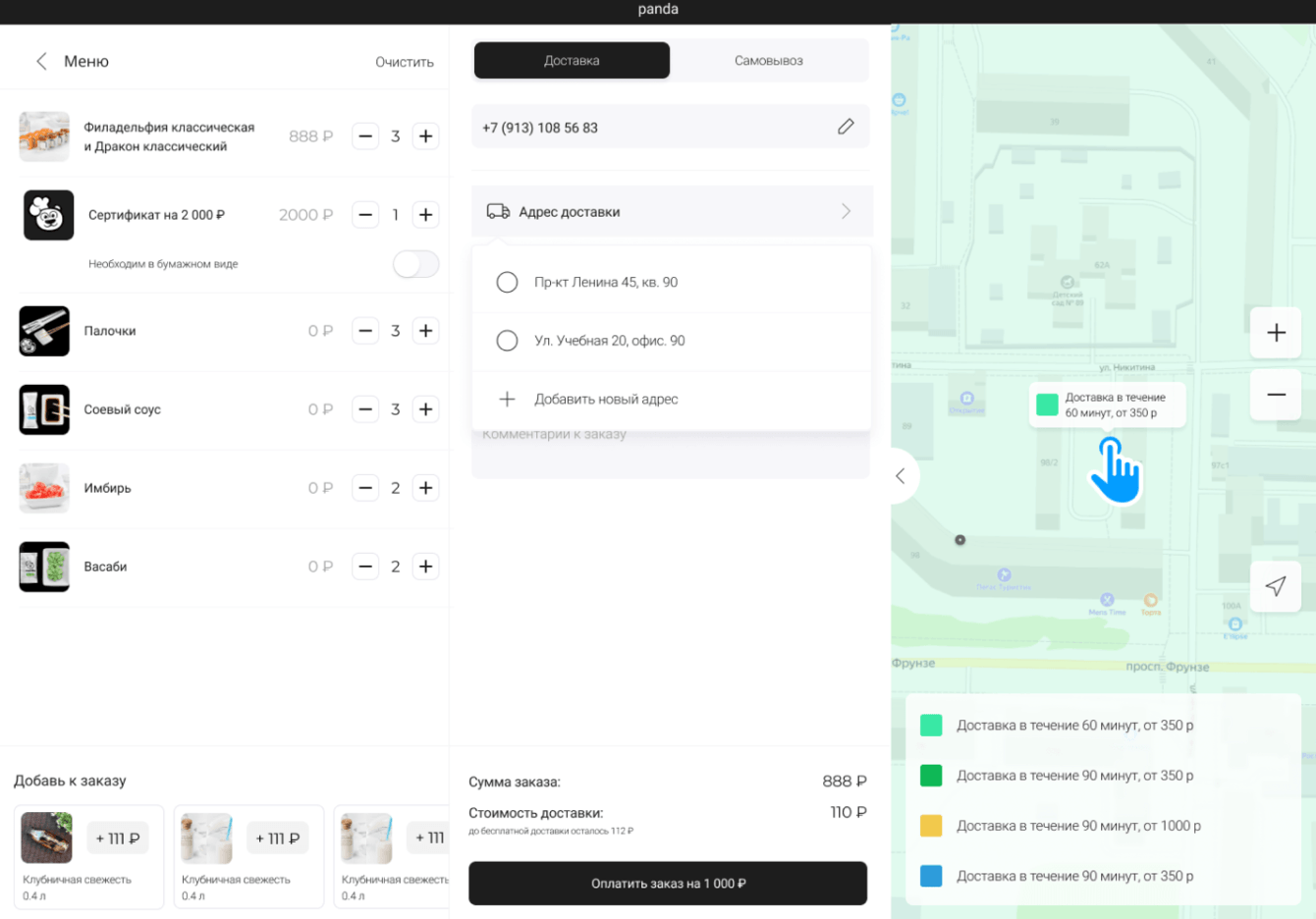The image size is (1316, 919).
Task: Collapse the map panel with left chevron
Action: click(901, 476)
